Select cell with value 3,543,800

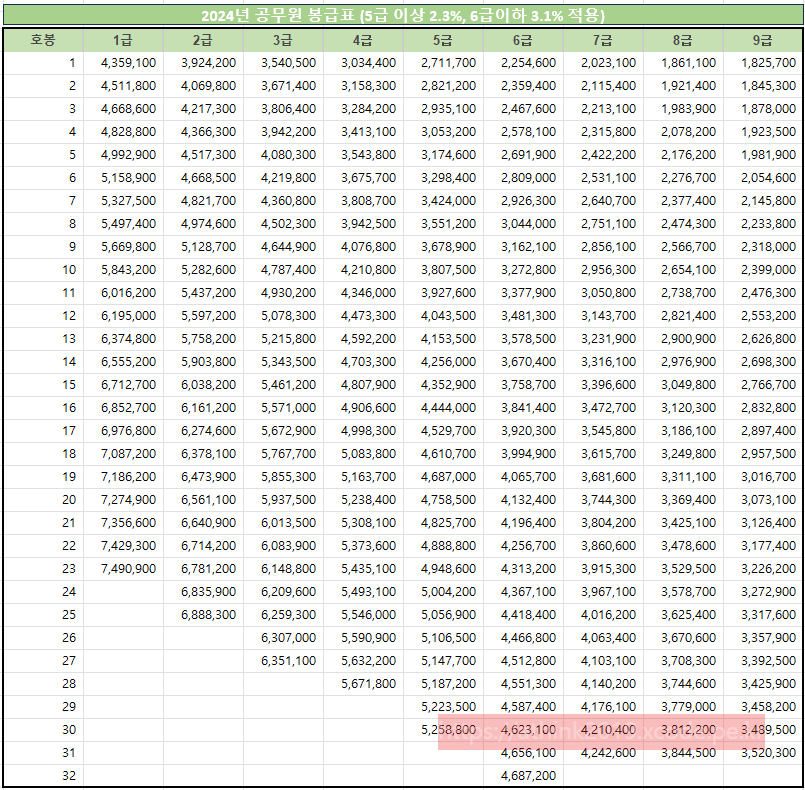click(363, 155)
